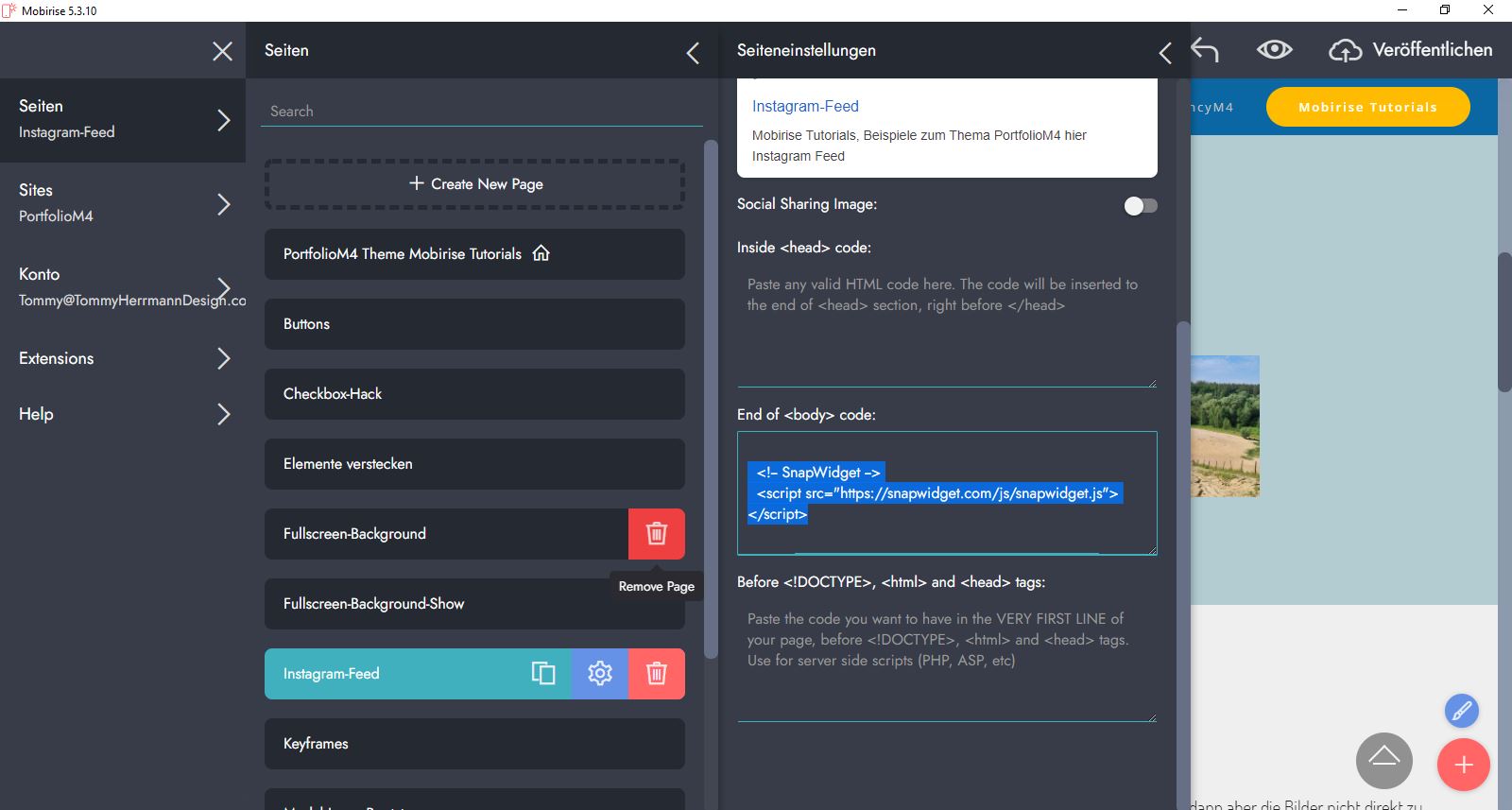This screenshot has width=1512, height=810.
Task: Collapse the Seiteneinstellungen panel chevron
Action: pyautogui.click(x=1165, y=53)
